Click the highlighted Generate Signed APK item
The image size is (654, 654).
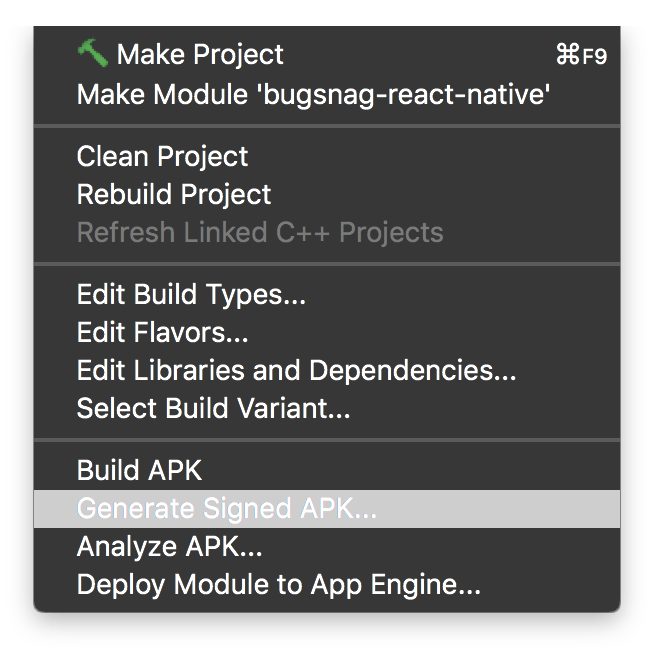click(227, 509)
